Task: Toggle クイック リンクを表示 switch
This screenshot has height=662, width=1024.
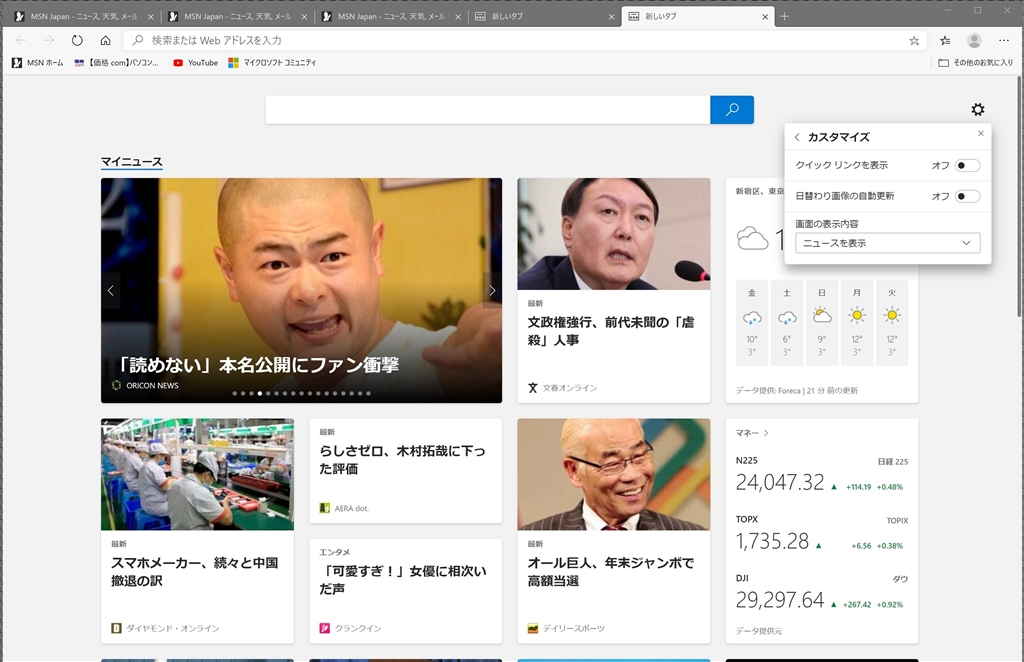Action: click(966, 165)
